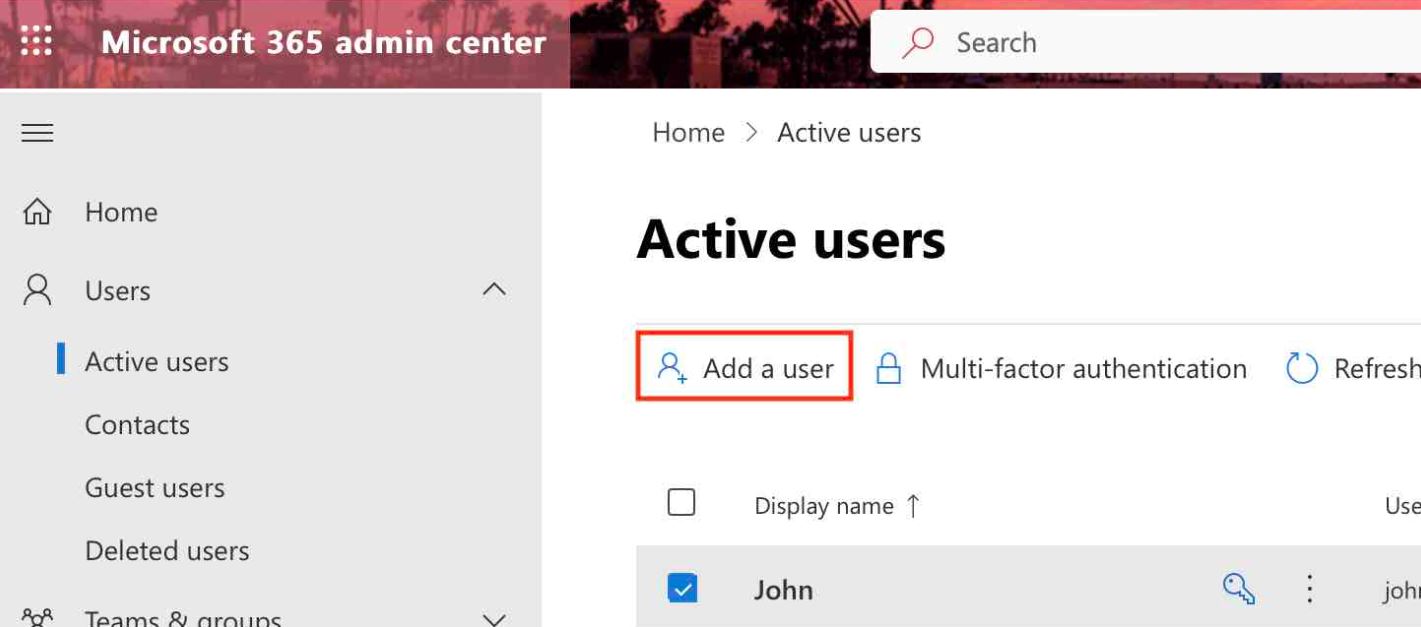Screen dimensions: 1421x627
Task: Click the Users person icon in sidebar
Action: tap(37, 291)
